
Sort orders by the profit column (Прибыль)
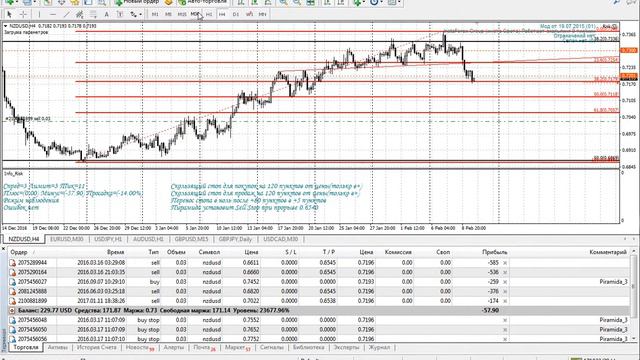(495, 252)
